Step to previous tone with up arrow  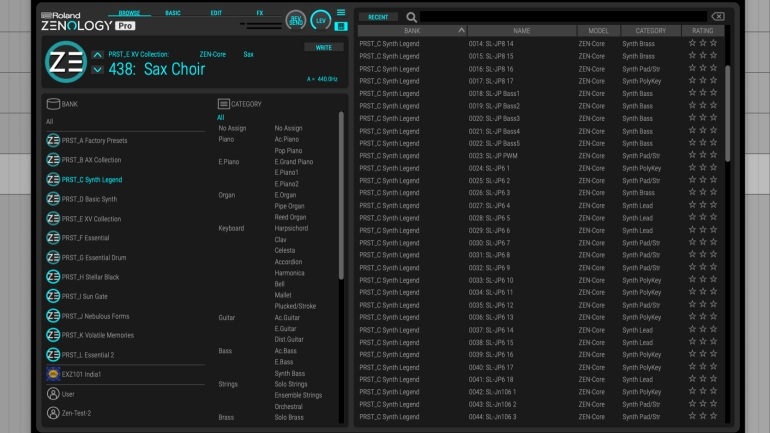[97, 54]
